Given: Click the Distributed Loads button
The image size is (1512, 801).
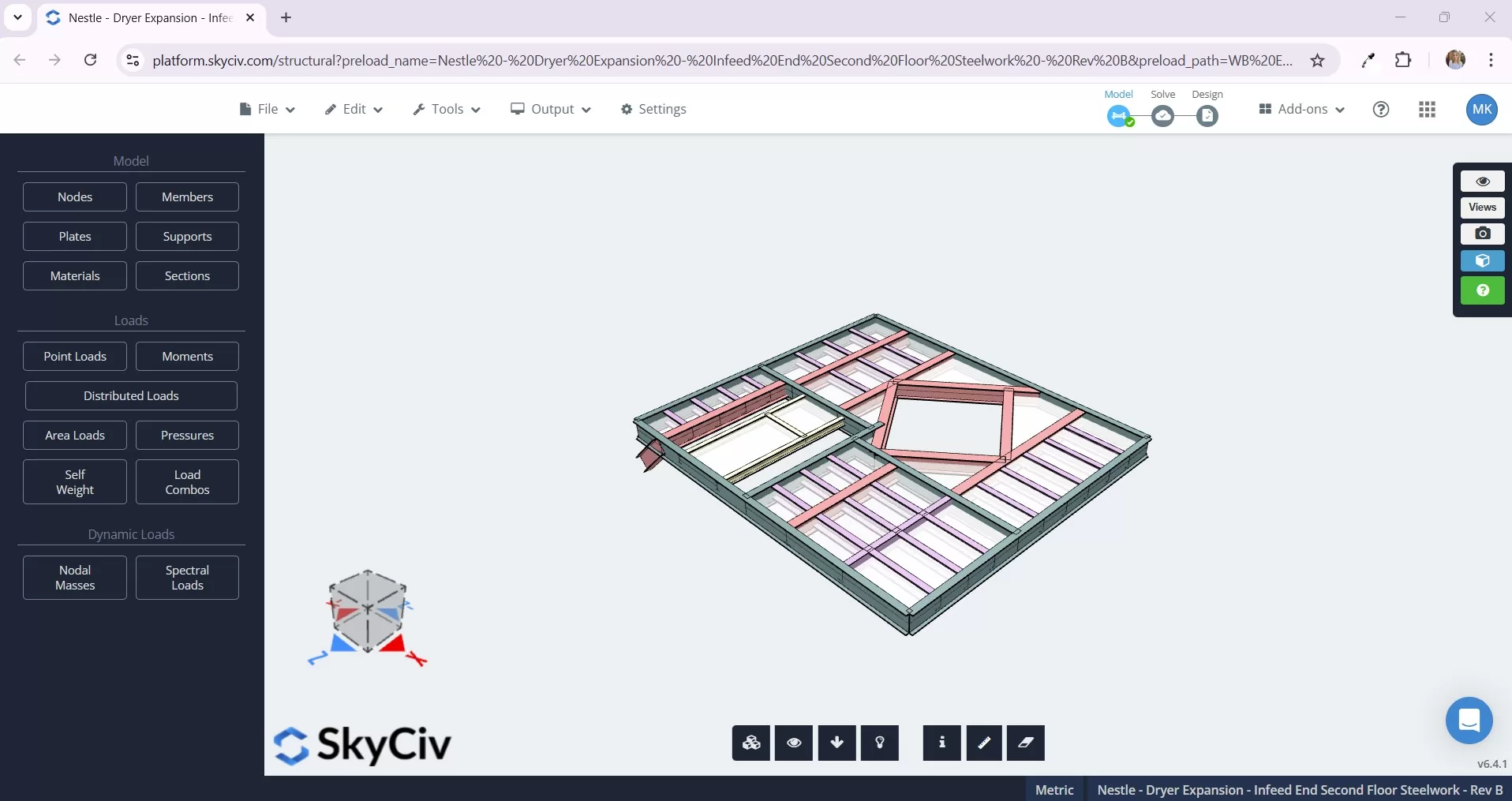Looking at the screenshot, I should pyautogui.click(x=131, y=395).
